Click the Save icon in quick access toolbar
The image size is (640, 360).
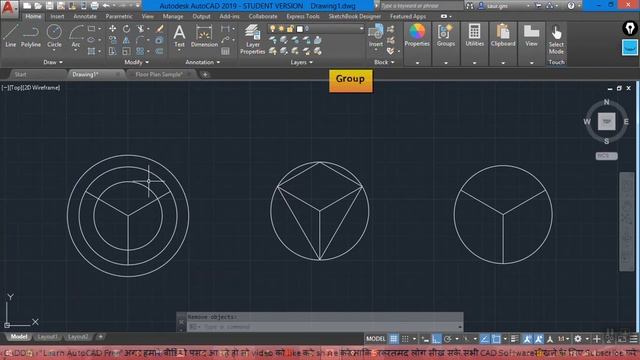click(x=49, y=6)
